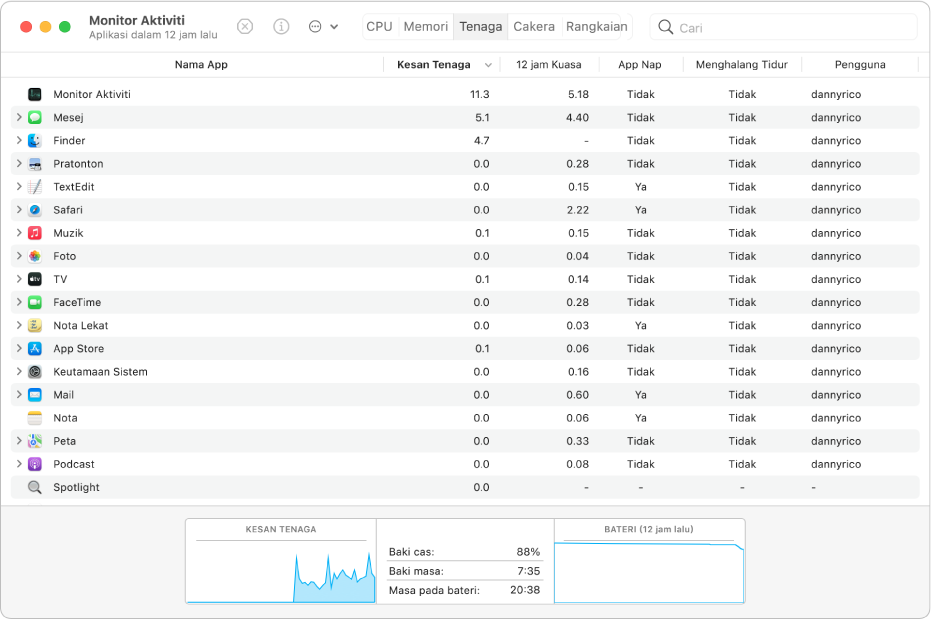931x620 pixels.
Task: Expand the Pratonton row
Action: [x=19, y=164]
